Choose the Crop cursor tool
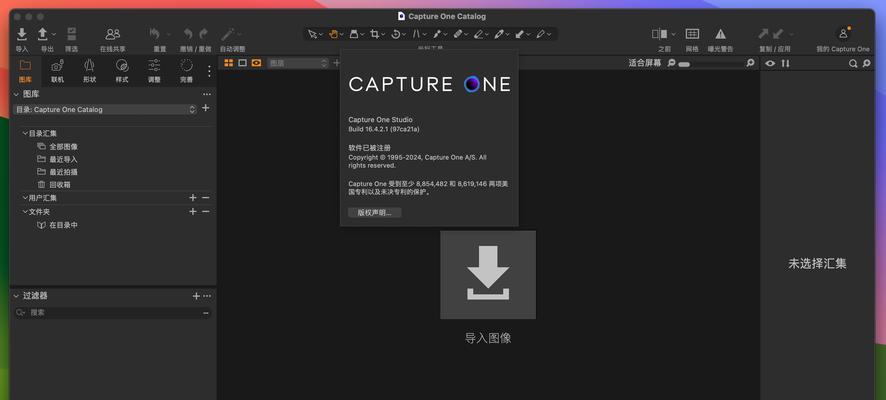This screenshot has width=886, height=400. 375,34
